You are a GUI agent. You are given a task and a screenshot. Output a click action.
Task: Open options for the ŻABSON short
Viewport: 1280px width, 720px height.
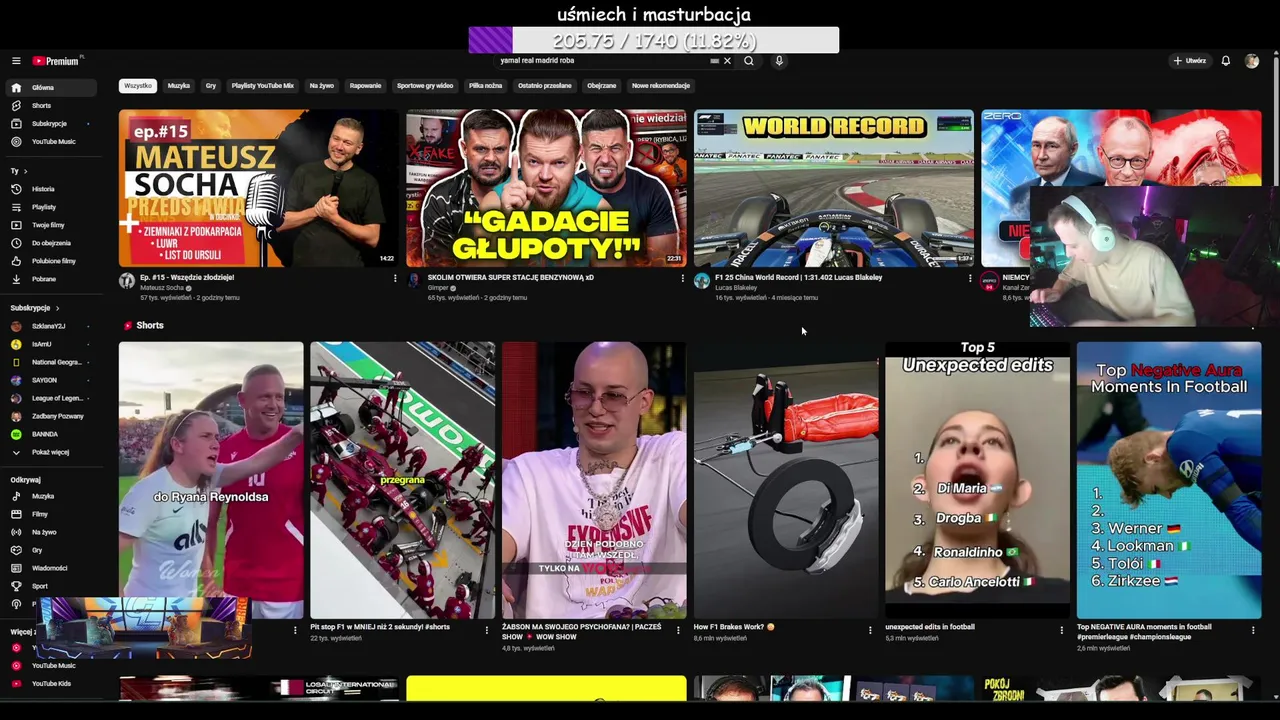[x=678, y=630]
